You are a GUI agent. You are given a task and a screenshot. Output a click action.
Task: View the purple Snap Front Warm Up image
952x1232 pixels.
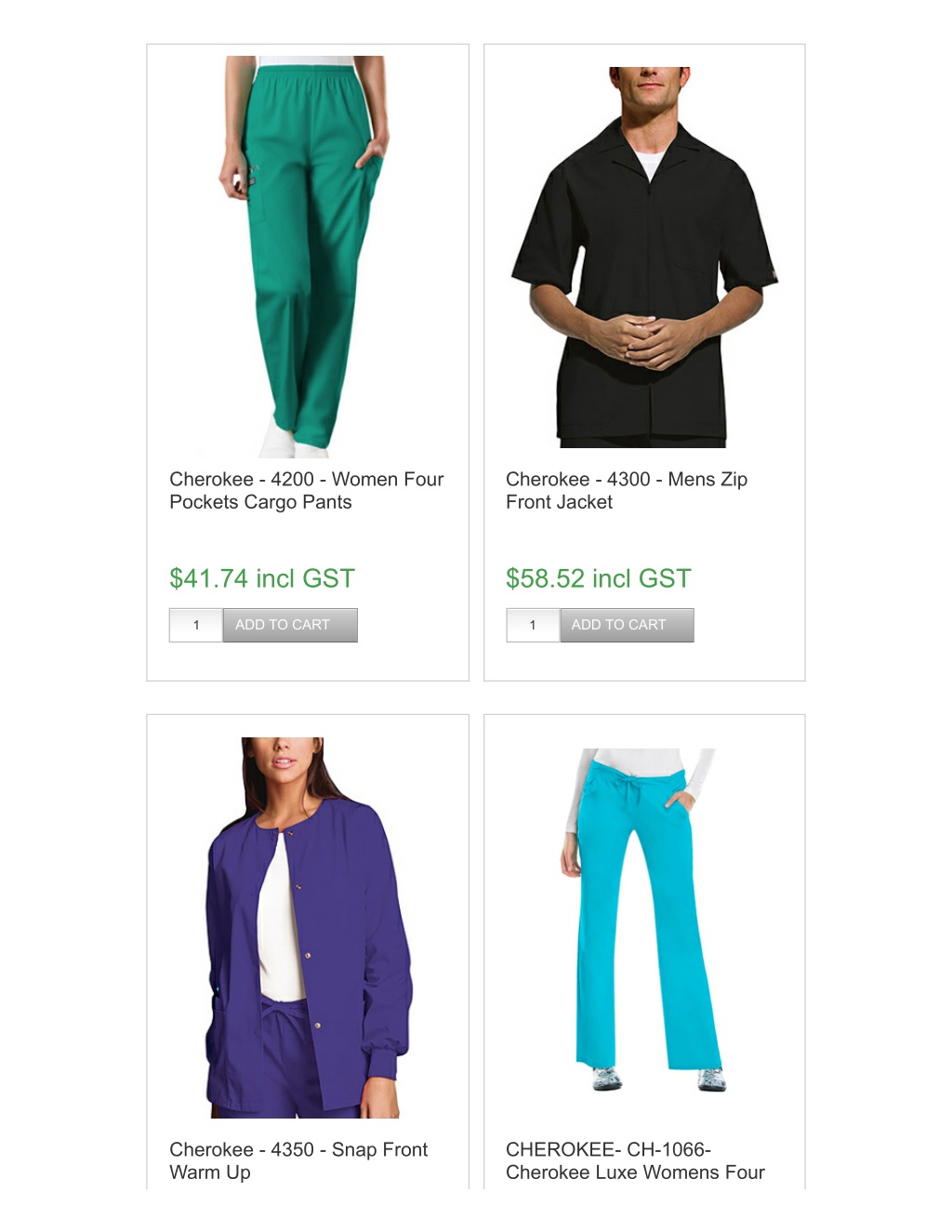(307, 927)
